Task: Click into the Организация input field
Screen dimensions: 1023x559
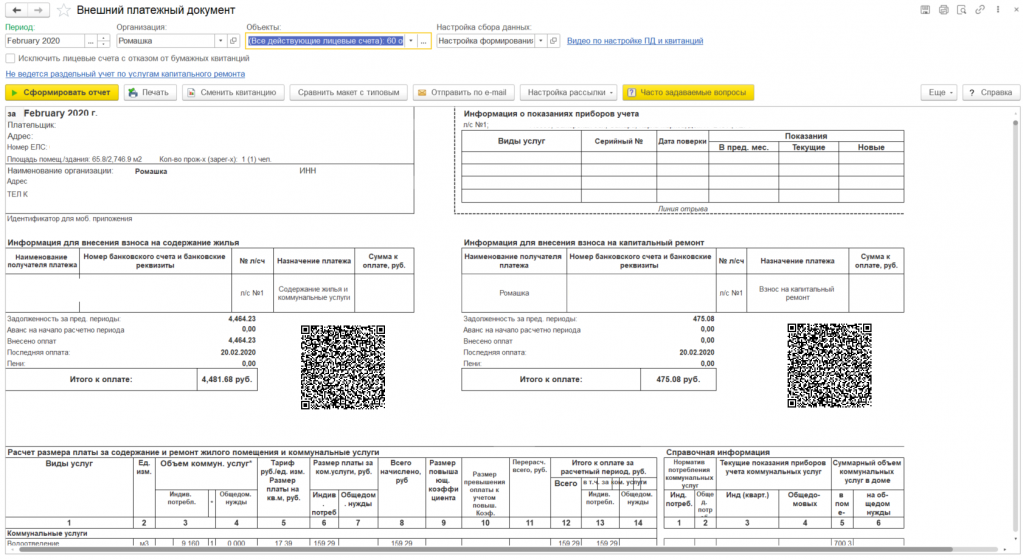Action: pyautogui.click(x=166, y=40)
